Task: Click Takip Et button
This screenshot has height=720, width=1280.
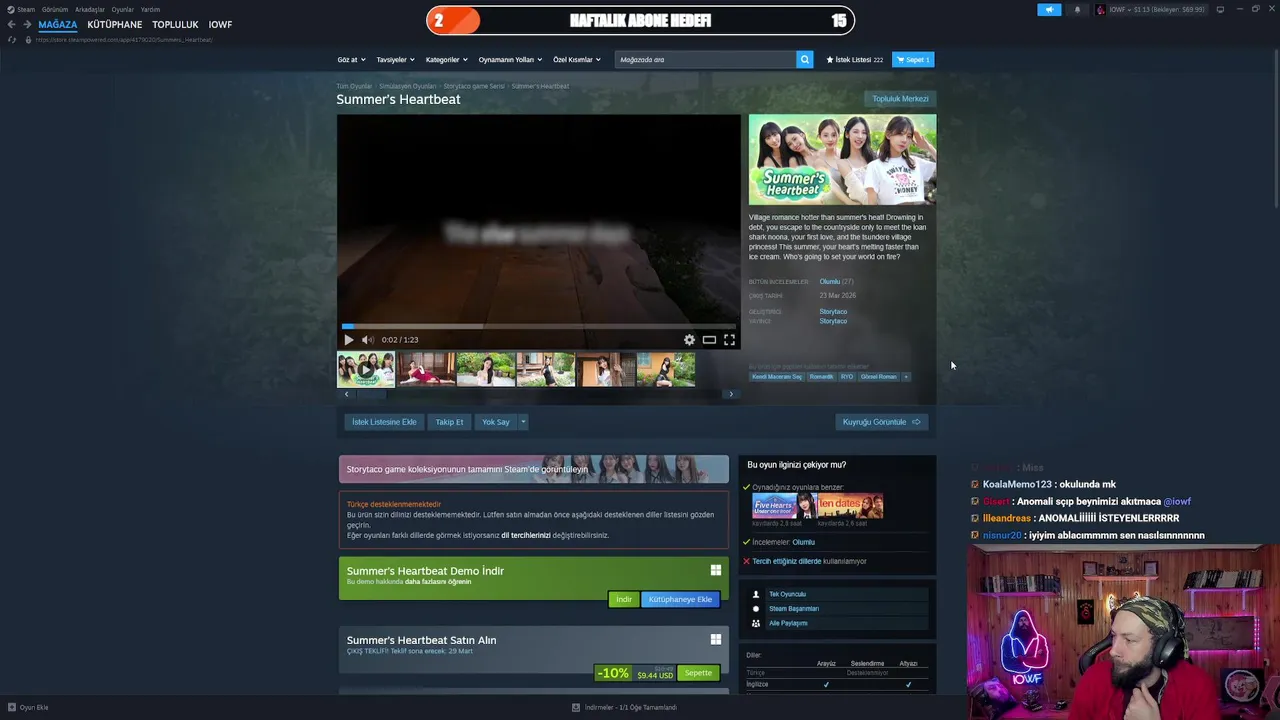Action: pos(449,422)
